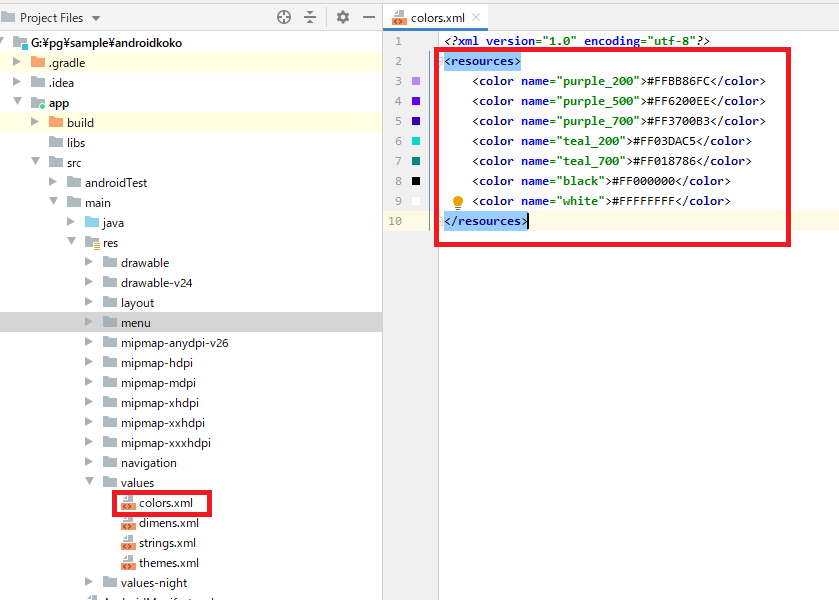
Task: Select the mipmap-mdpi folder
Action: [158, 383]
